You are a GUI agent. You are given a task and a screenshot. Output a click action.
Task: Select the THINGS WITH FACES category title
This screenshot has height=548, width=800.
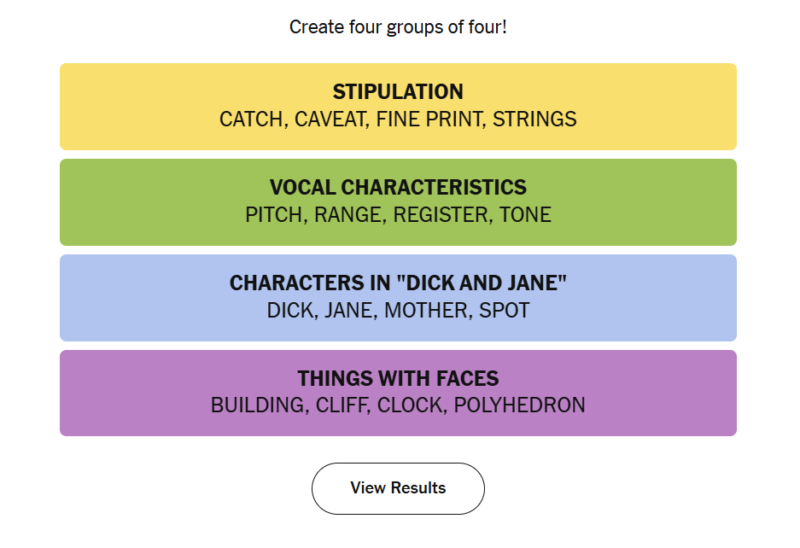point(398,379)
